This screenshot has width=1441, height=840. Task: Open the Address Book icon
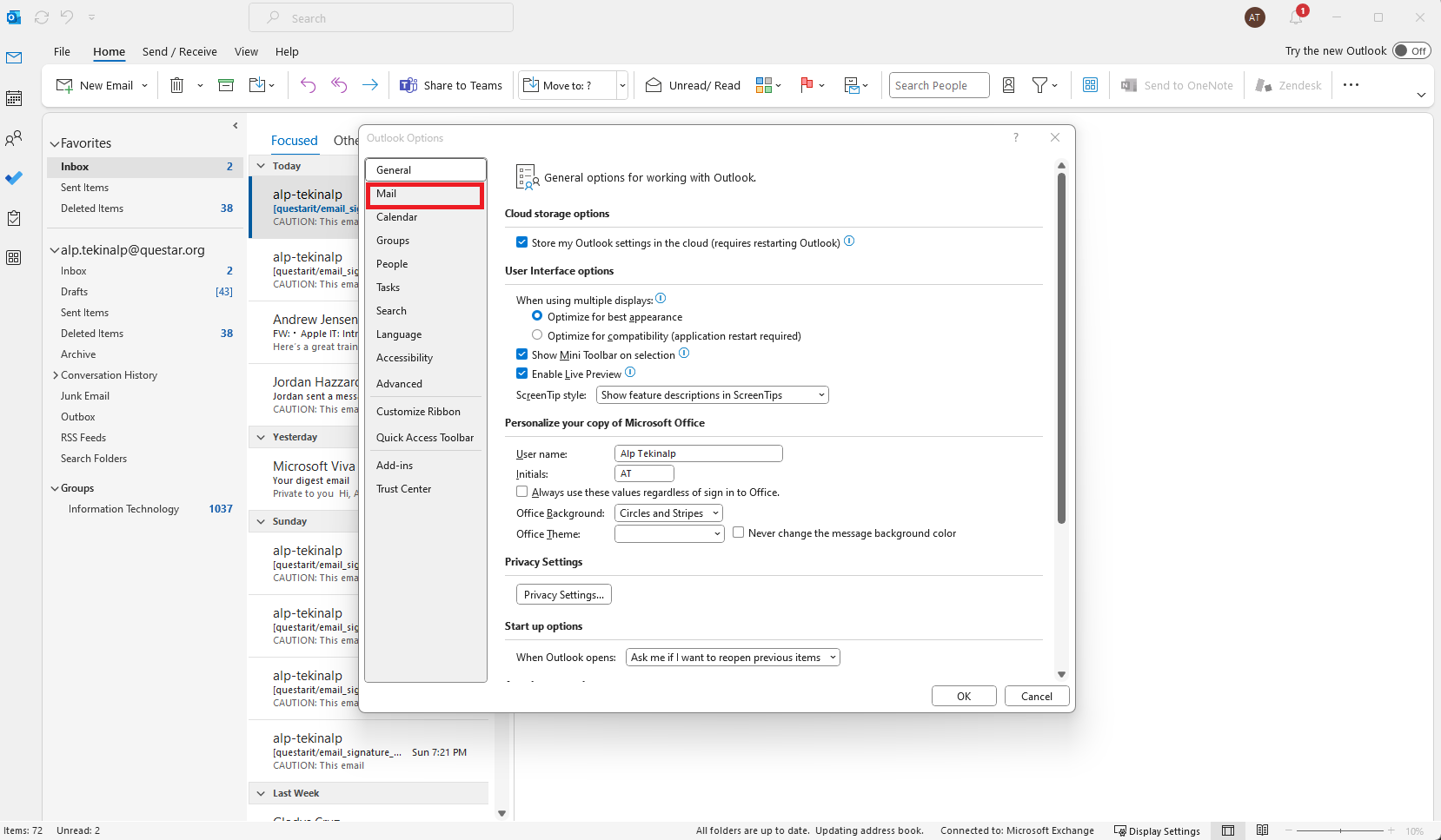point(1008,85)
